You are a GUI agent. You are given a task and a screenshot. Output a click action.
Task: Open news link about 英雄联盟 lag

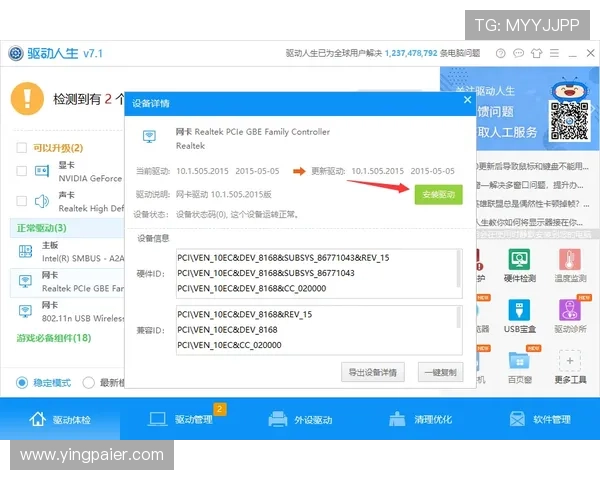point(533,204)
